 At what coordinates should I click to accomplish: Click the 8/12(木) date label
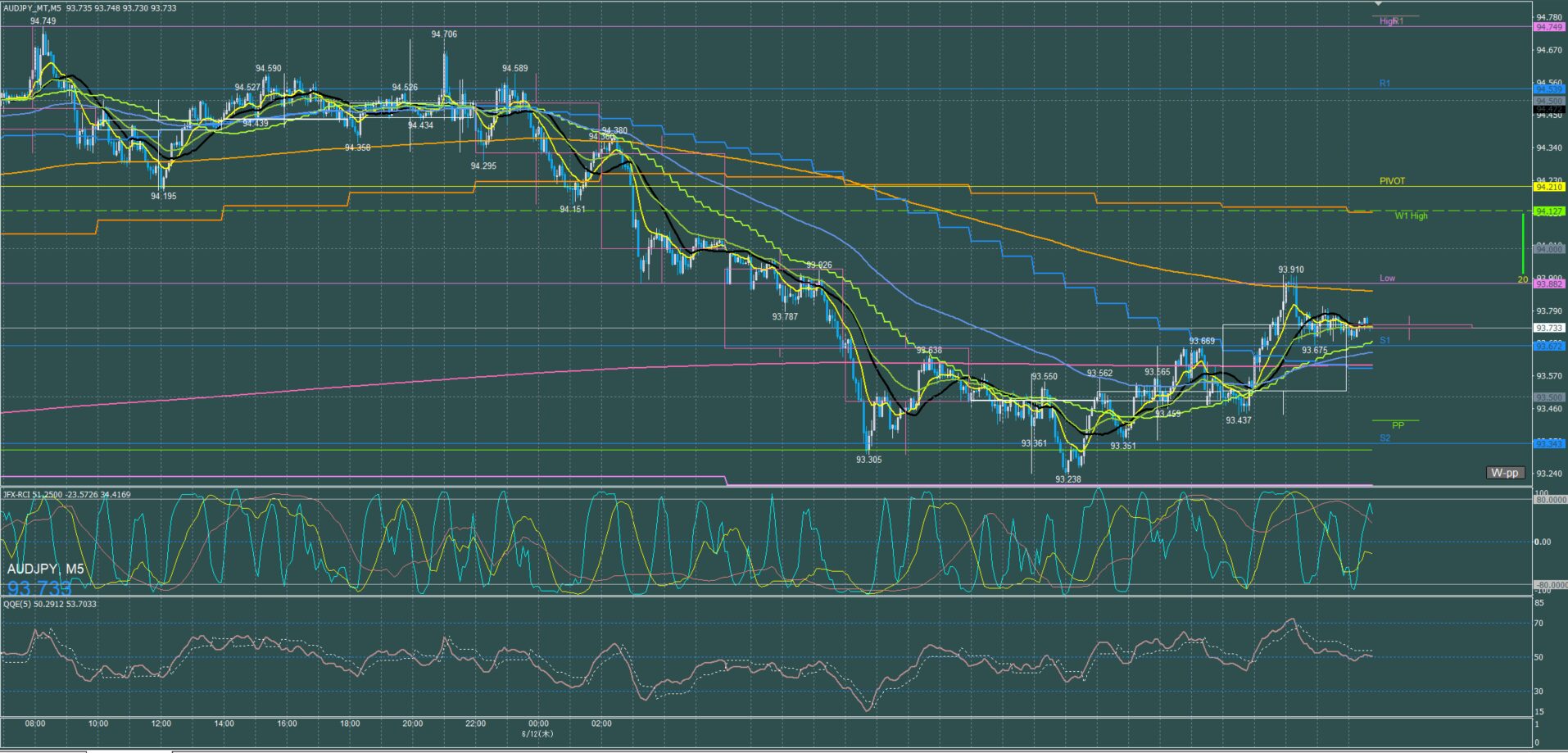point(537,733)
